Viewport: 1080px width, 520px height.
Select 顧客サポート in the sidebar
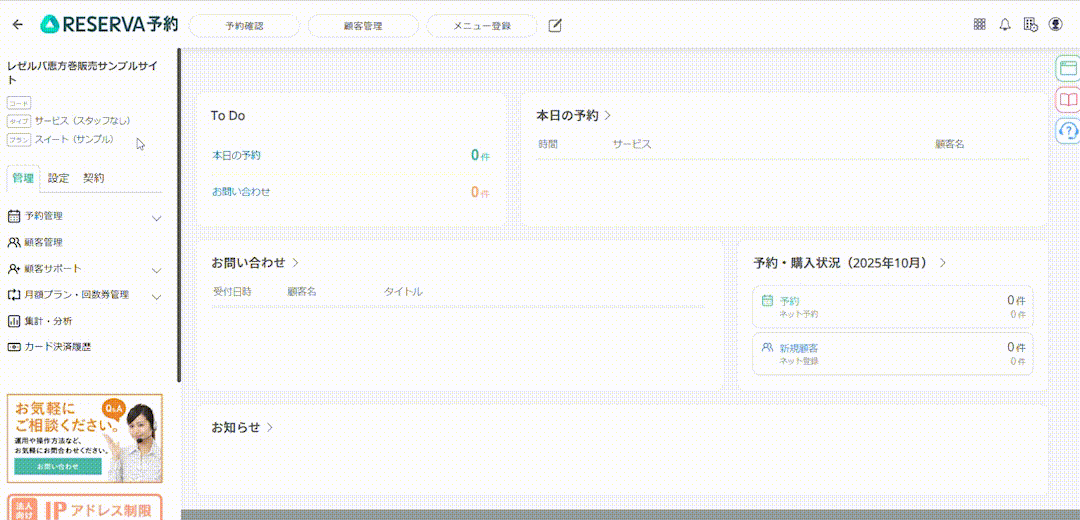[x=53, y=269]
